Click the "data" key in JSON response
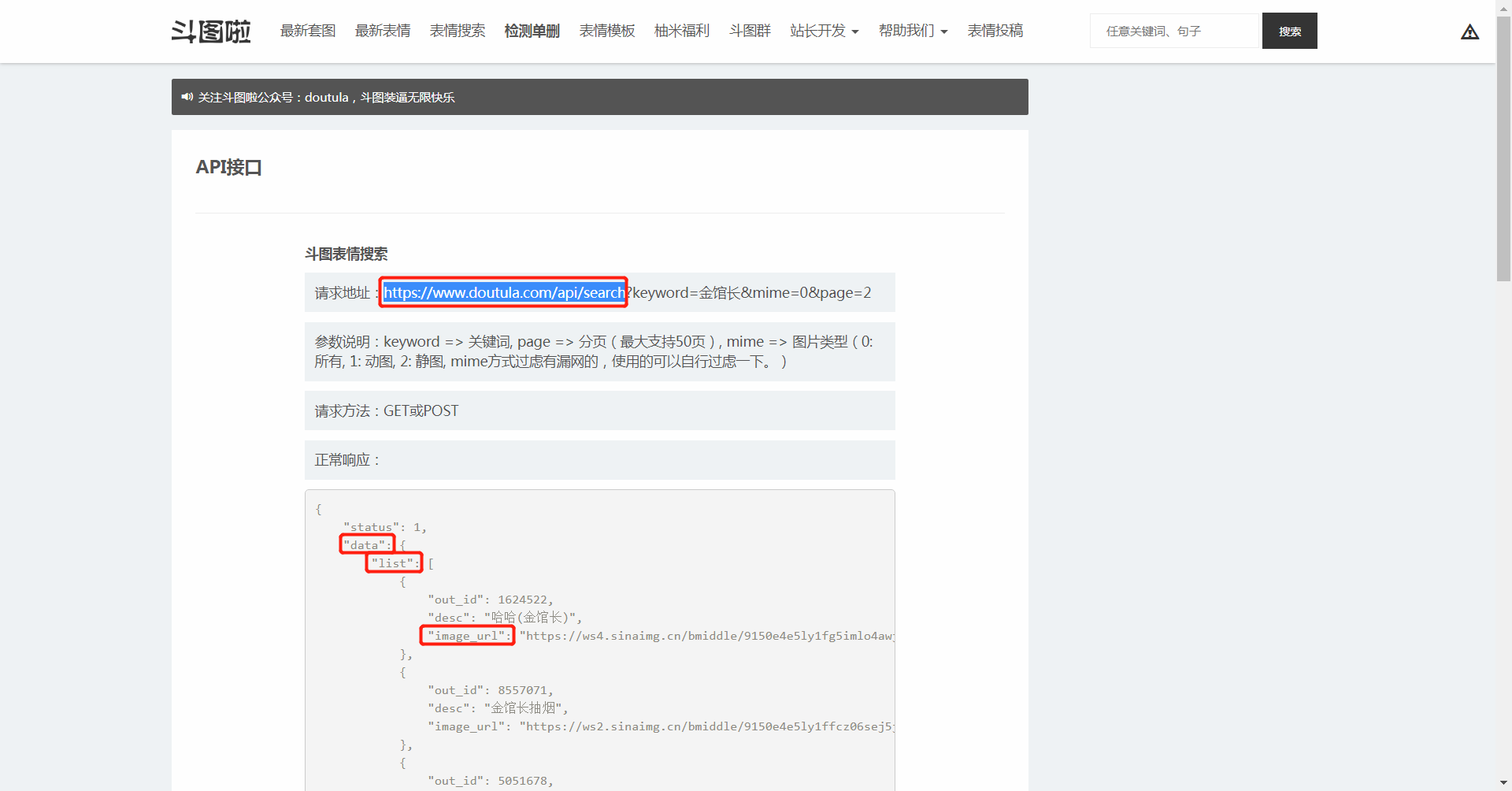This screenshot has height=791, width=1512. pos(367,544)
